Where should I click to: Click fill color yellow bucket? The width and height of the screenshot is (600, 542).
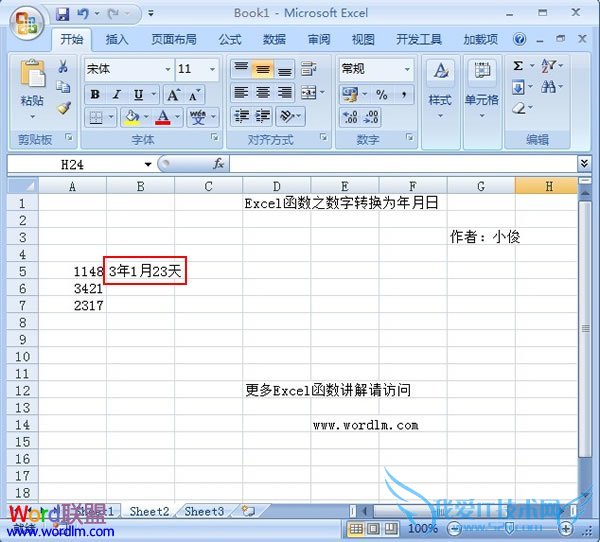(132, 117)
